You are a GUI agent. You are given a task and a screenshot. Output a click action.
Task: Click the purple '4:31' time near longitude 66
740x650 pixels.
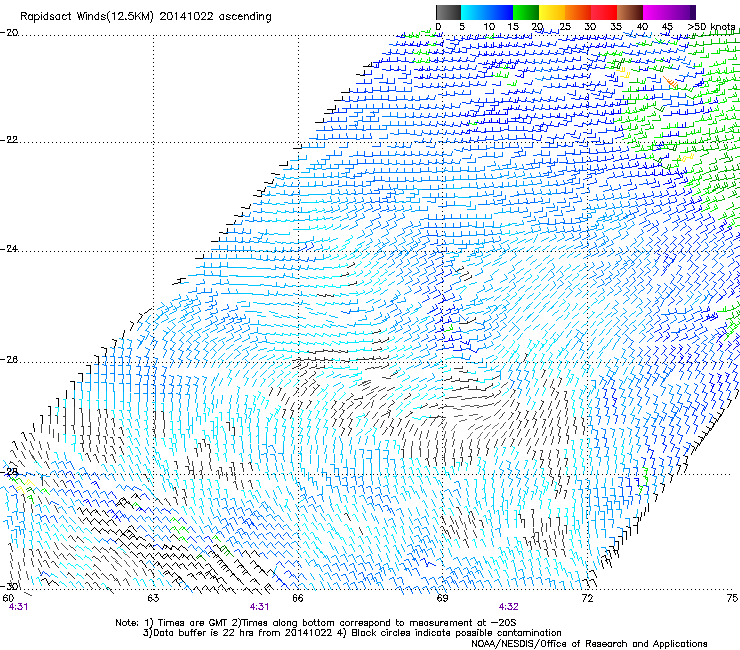(x=260, y=607)
